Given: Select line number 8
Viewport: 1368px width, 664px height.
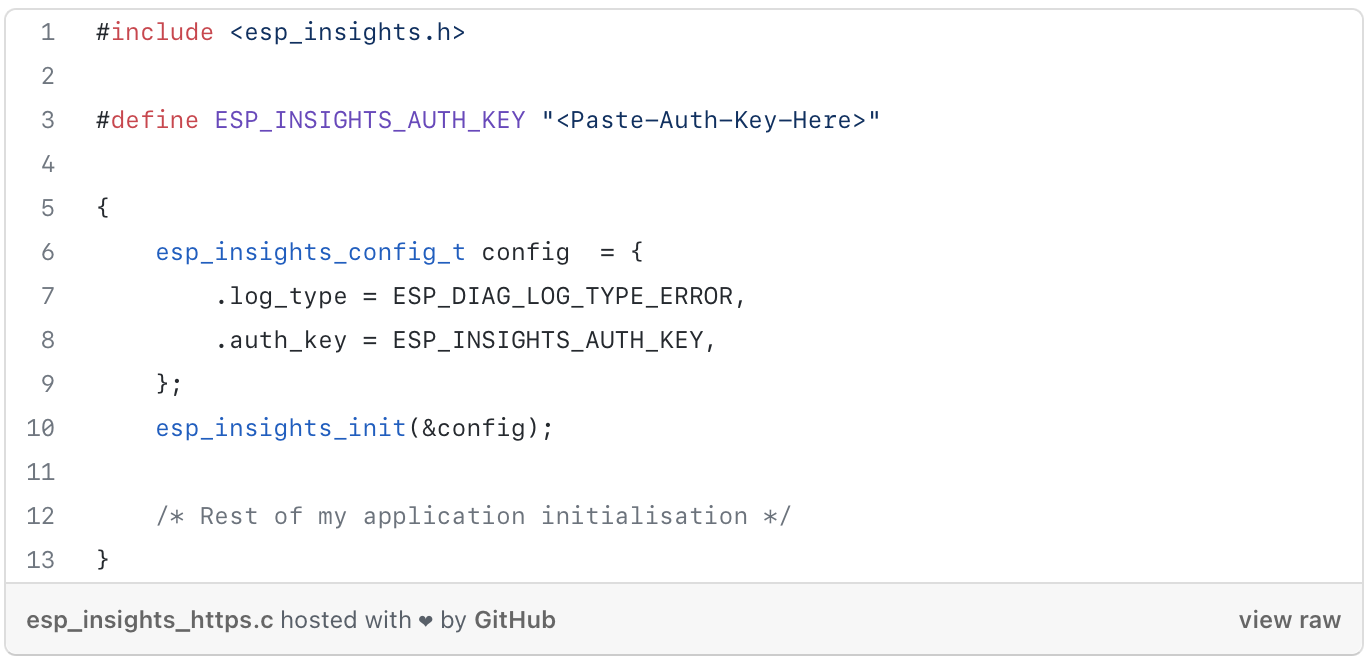Looking at the screenshot, I should pos(47,340).
